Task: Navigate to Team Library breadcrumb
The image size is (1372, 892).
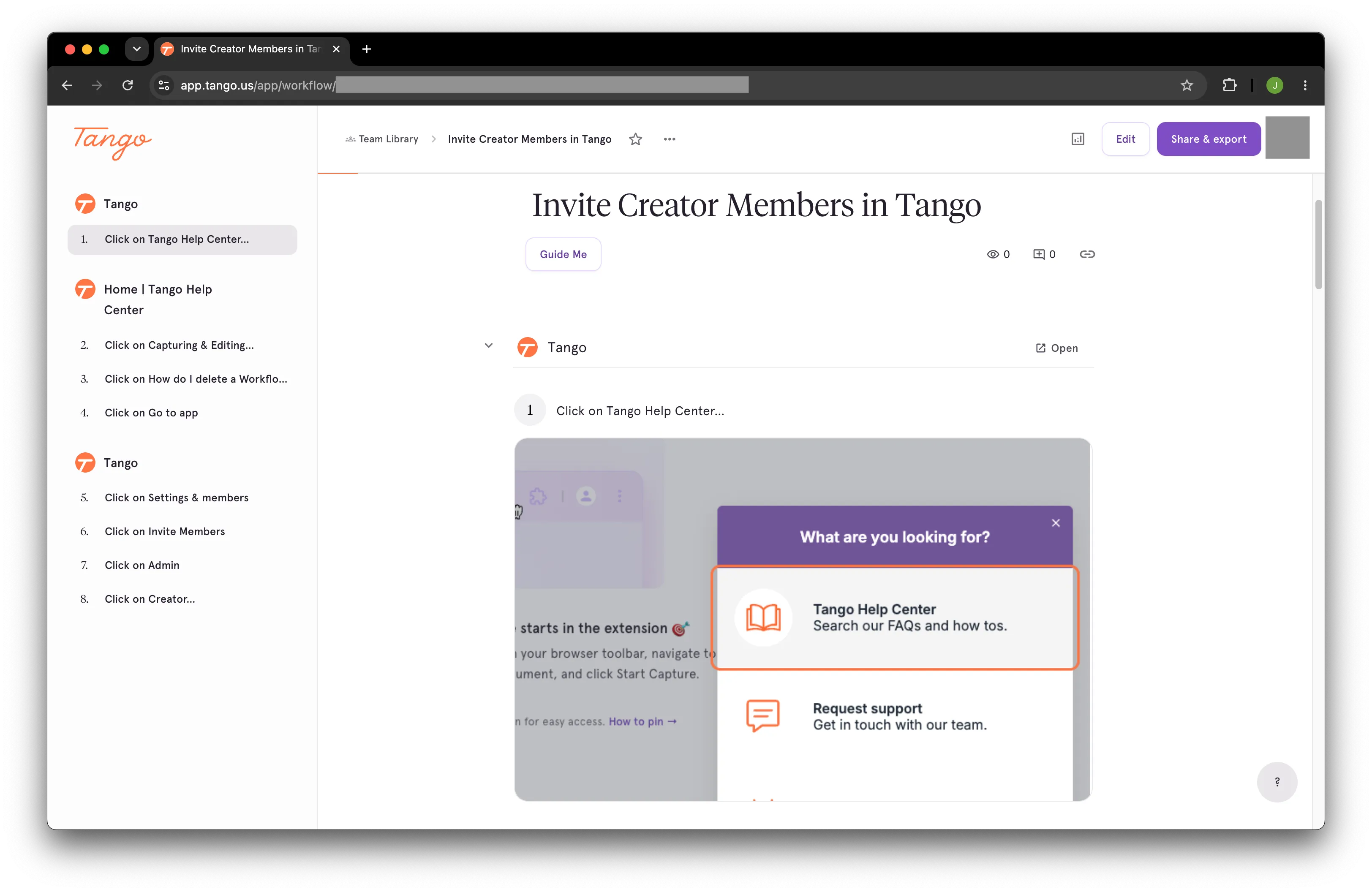Action: point(381,139)
